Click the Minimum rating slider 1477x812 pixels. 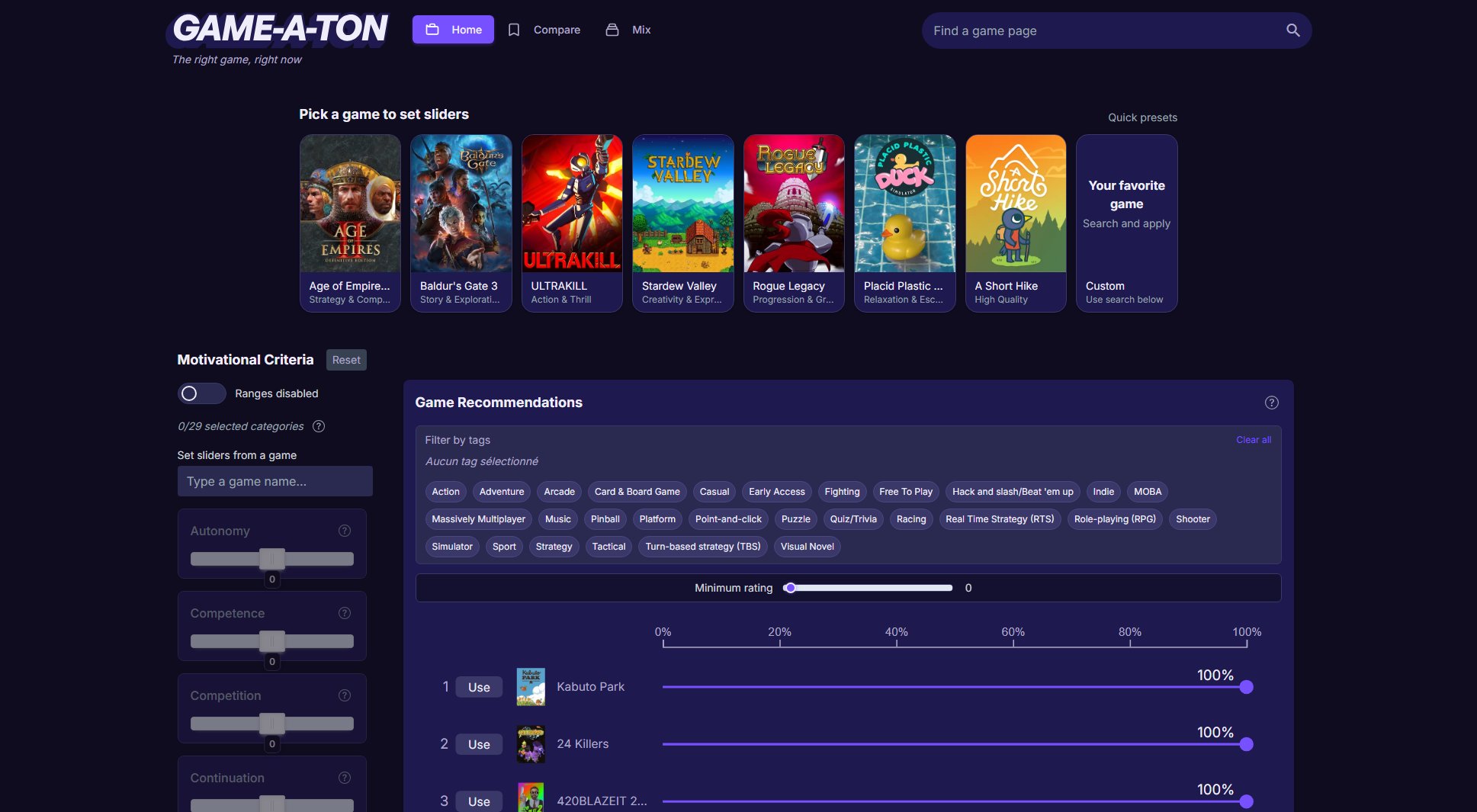(x=869, y=588)
